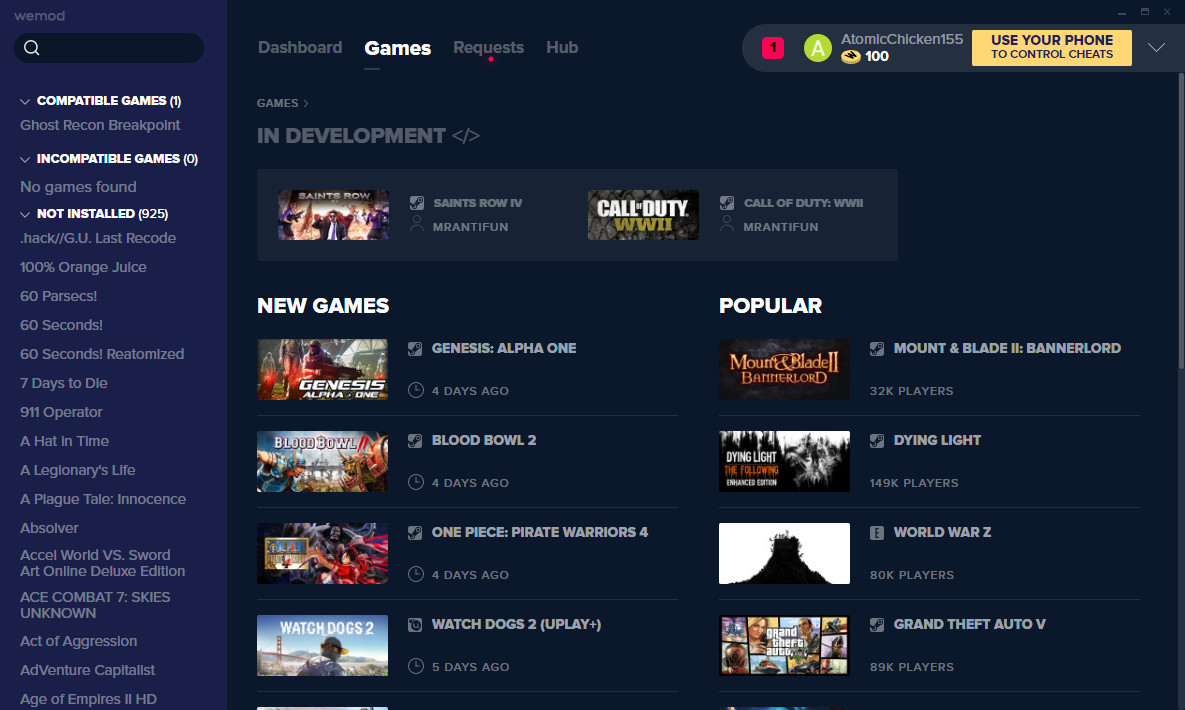Open Genesis: Alpha One title link

(x=504, y=349)
